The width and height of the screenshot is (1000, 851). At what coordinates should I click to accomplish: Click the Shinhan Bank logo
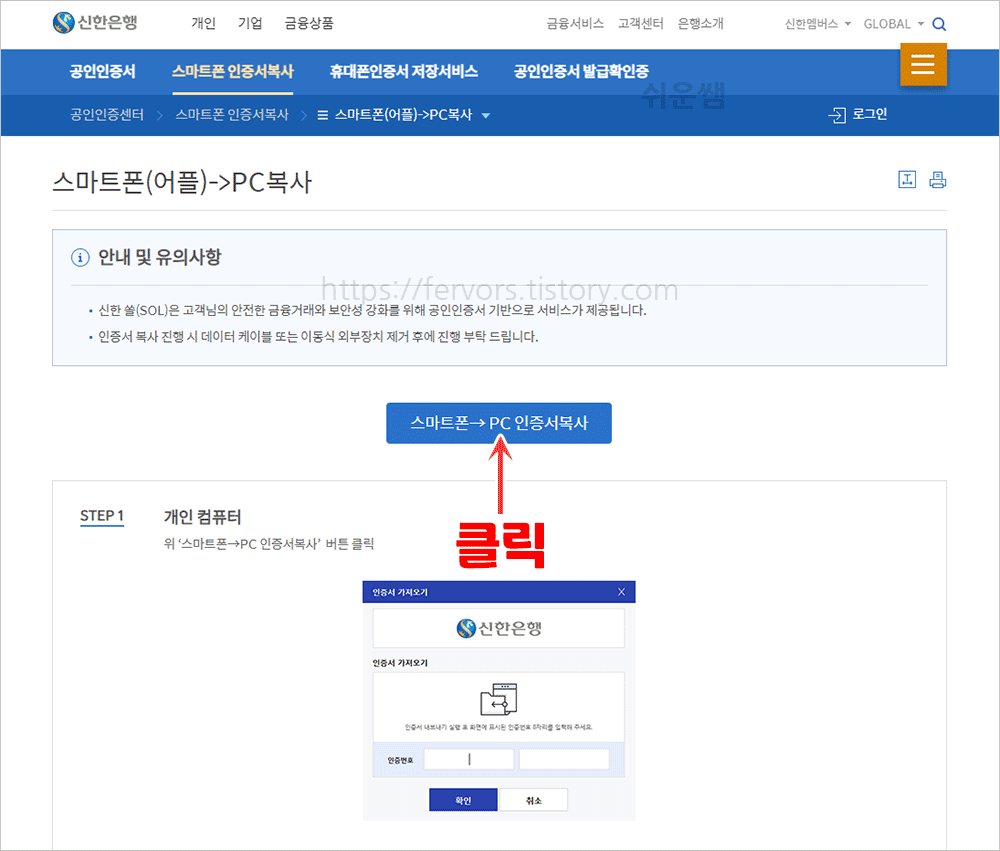tap(95, 23)
